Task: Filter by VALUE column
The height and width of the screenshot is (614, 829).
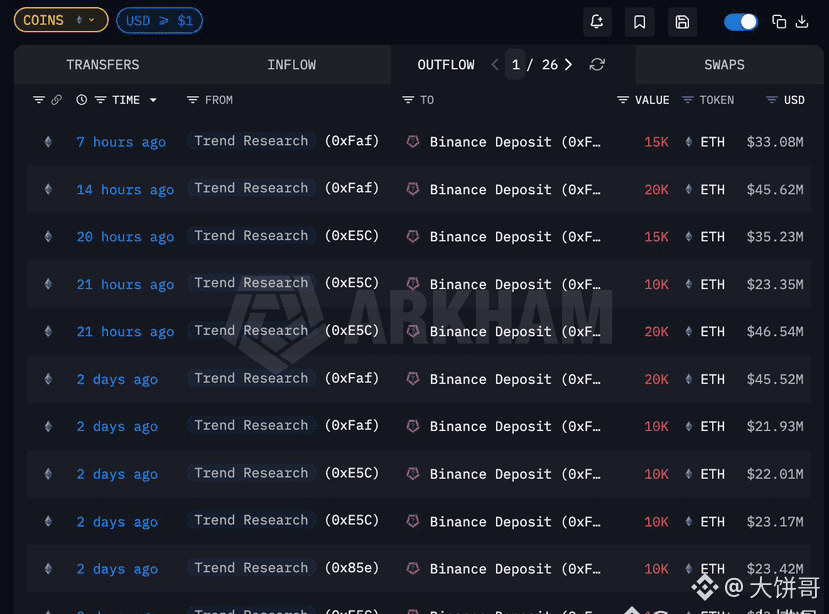Action: [x=623, y=100]
